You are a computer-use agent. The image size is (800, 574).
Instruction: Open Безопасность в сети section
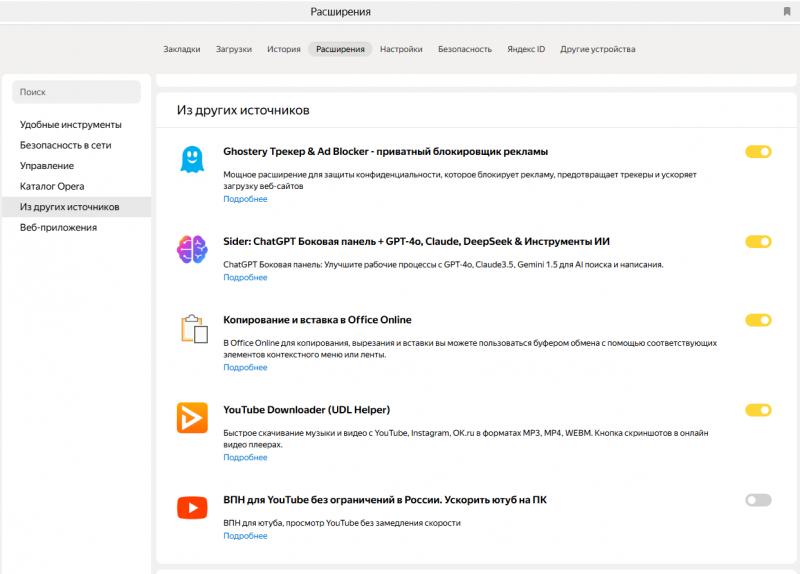click(77, 145)
